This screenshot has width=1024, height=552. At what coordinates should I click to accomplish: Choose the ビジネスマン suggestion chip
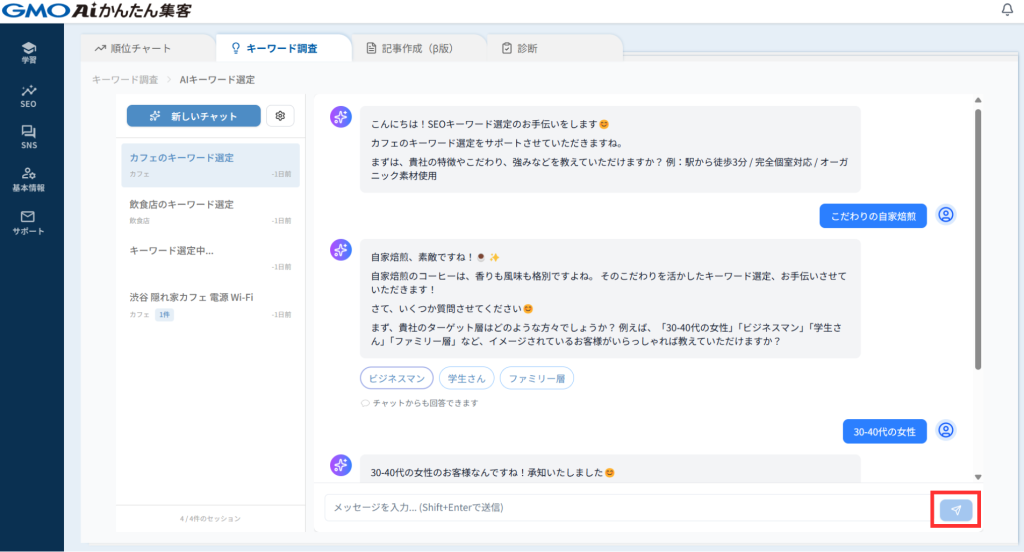pos(396,378)
